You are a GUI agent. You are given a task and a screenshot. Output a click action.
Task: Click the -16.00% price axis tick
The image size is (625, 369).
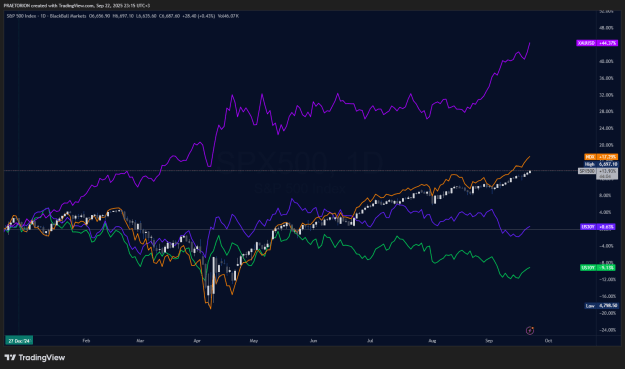(606, 296)
